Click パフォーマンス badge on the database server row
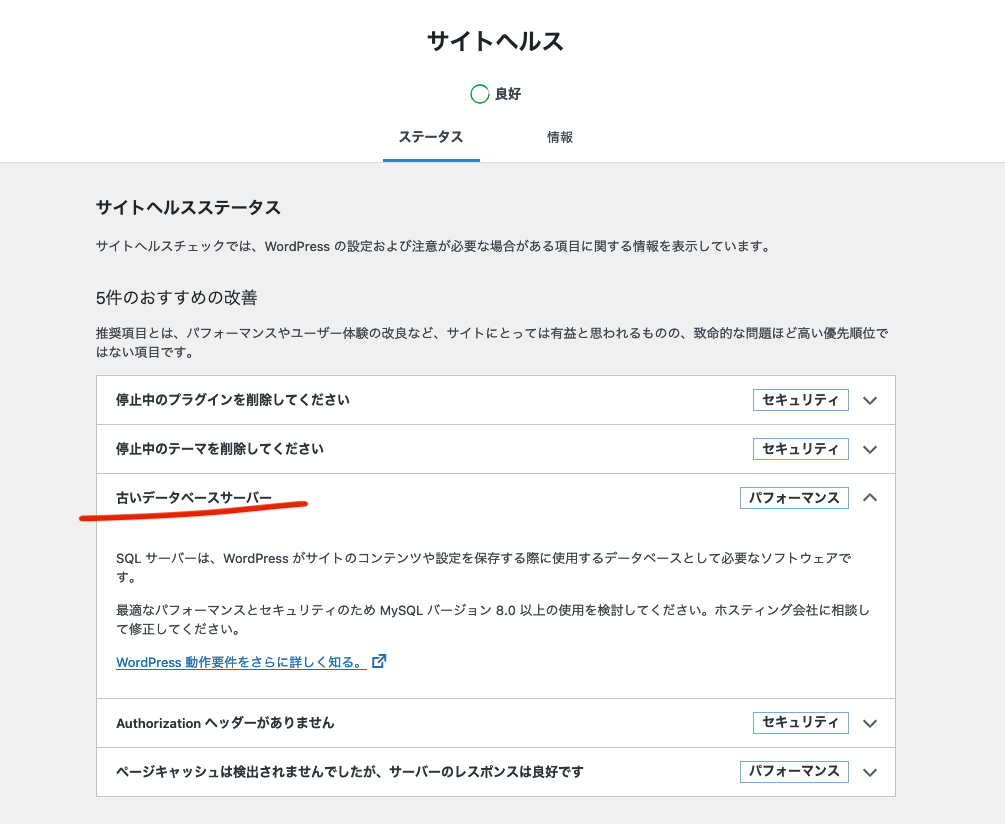 pos(794,498)
